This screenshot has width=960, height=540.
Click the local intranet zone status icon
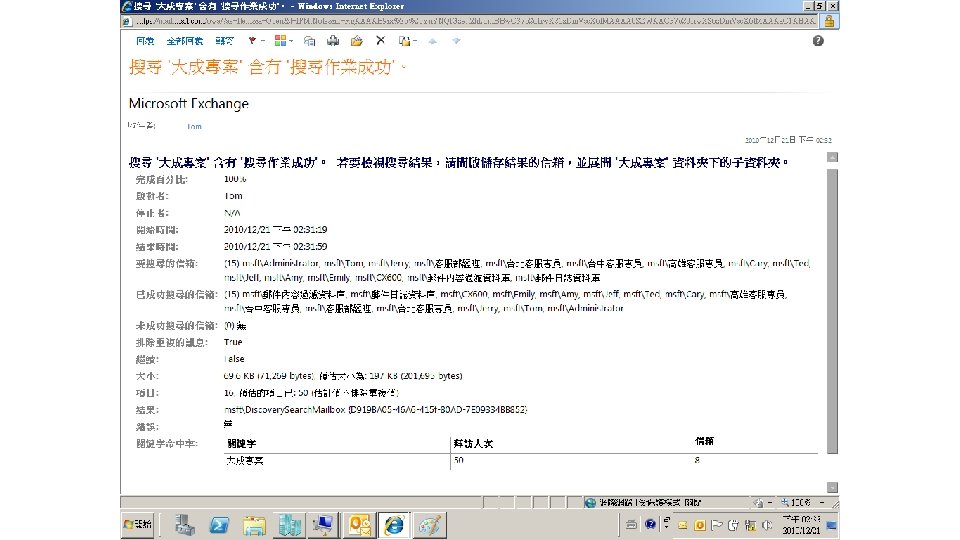[590, 503]
